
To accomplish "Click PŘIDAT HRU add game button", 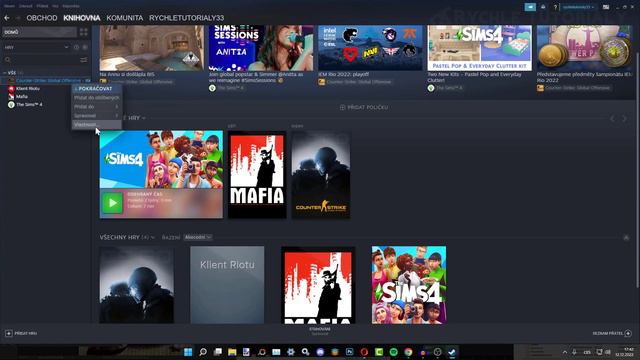I will click(21, 333).
